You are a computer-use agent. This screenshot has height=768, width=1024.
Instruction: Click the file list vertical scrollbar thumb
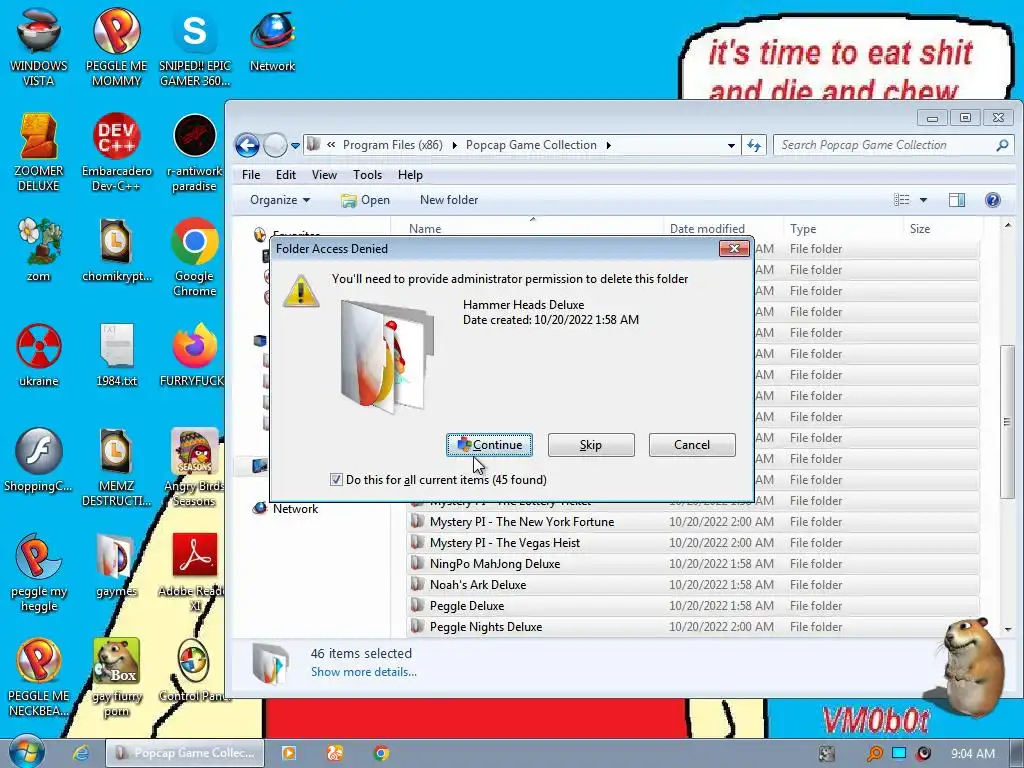[x=1008, y=422]
